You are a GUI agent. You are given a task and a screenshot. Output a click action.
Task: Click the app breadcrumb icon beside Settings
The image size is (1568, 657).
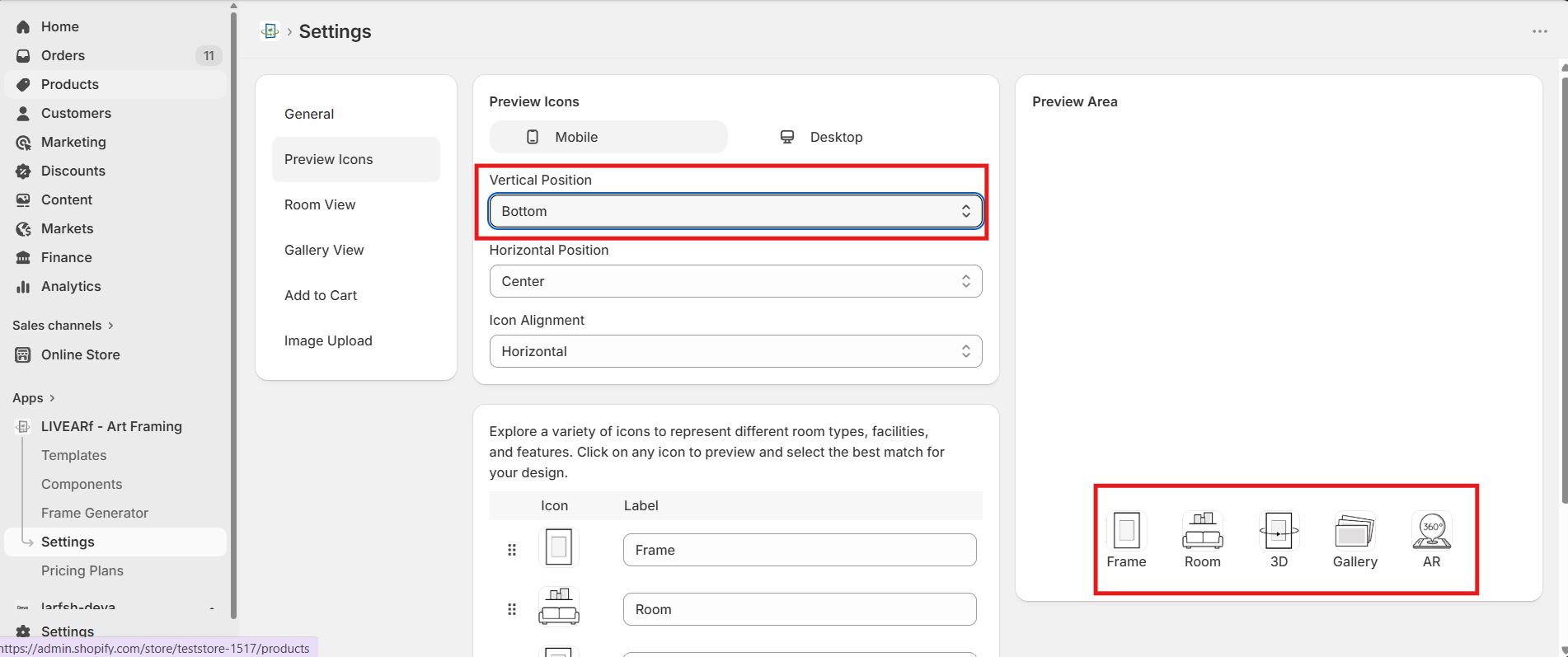click(270, 31)
